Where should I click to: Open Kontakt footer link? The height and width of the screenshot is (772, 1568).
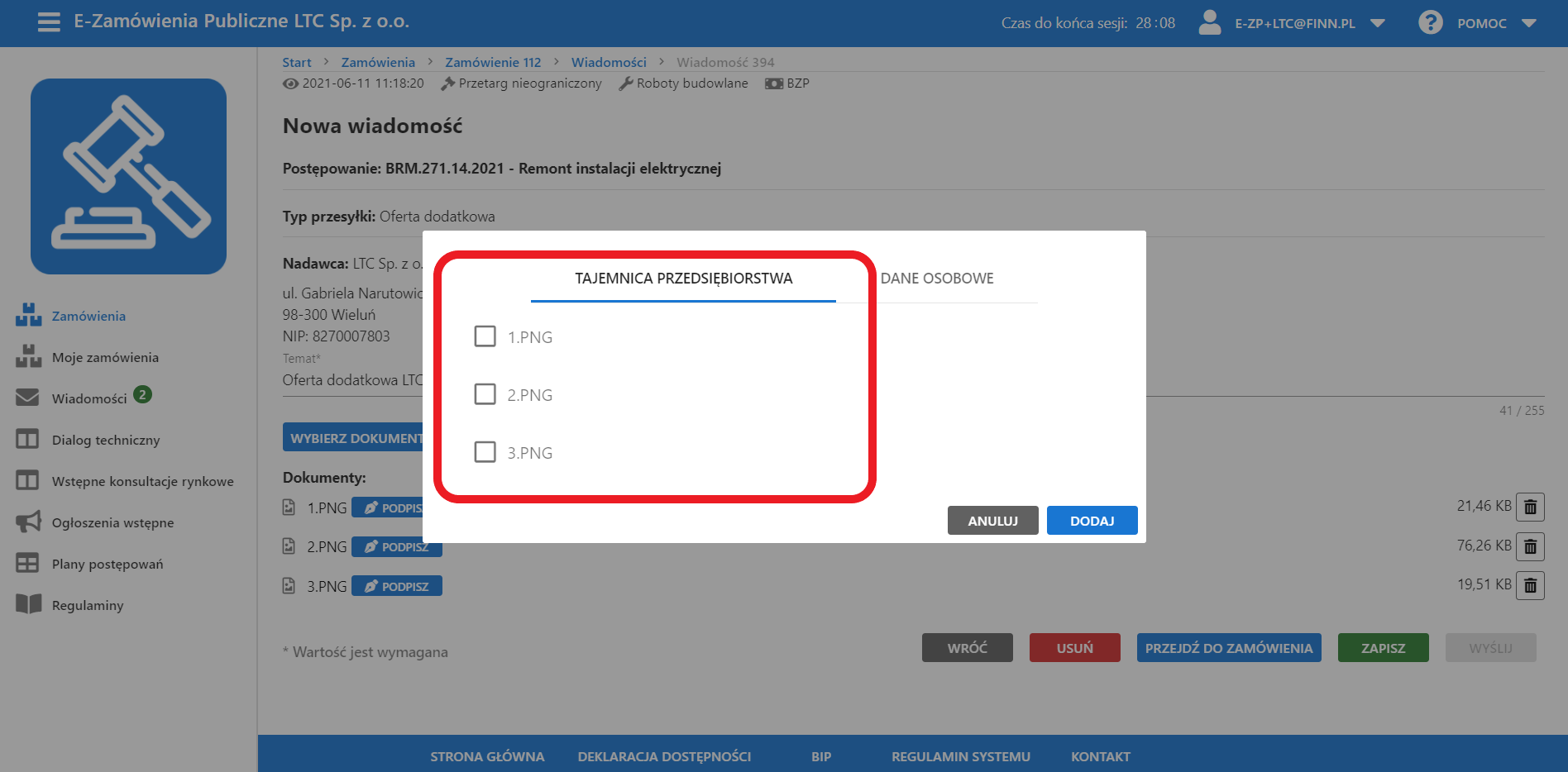[1101, 756]
